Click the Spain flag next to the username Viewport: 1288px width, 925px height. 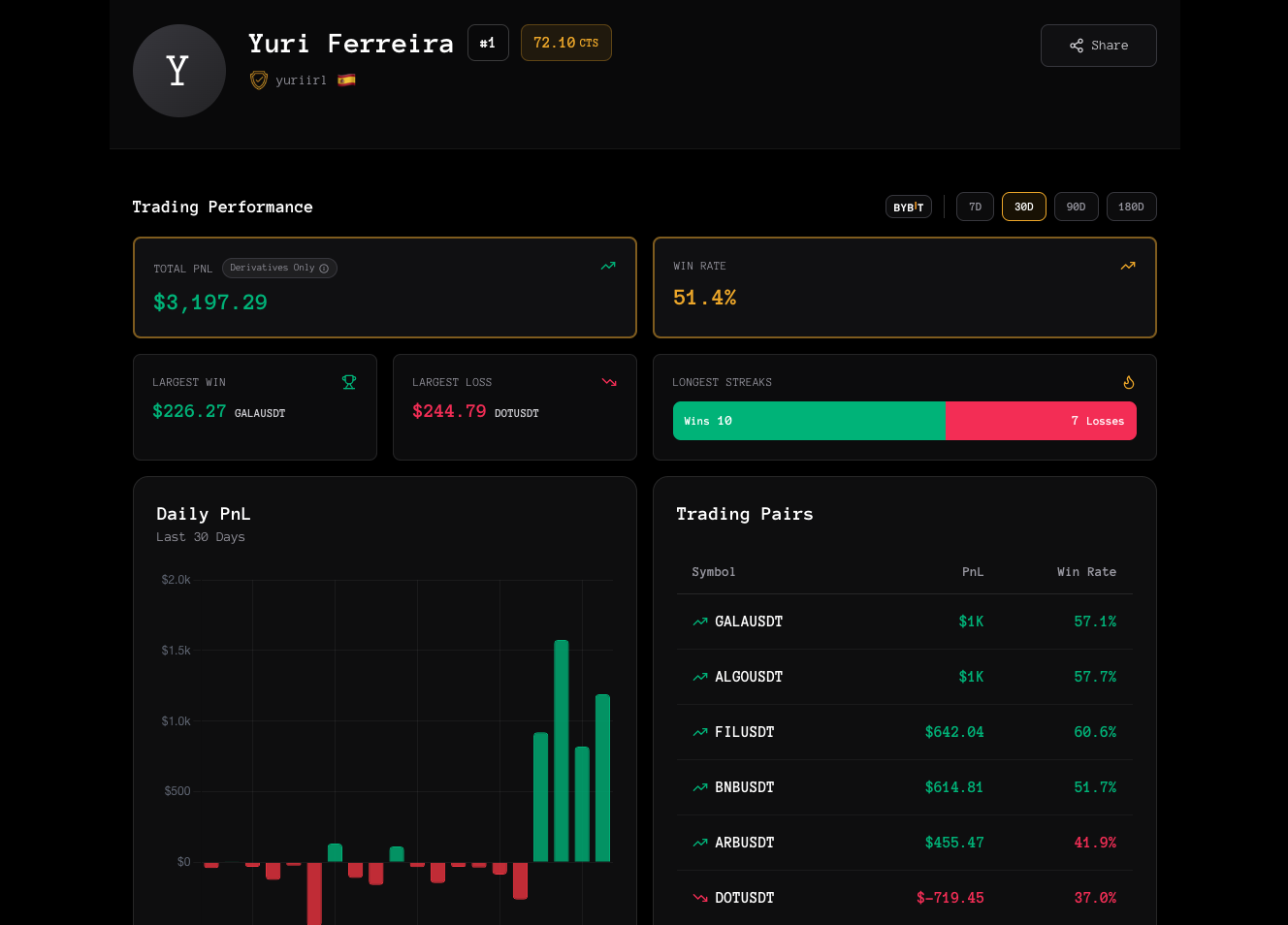click(x=346, y=80)
